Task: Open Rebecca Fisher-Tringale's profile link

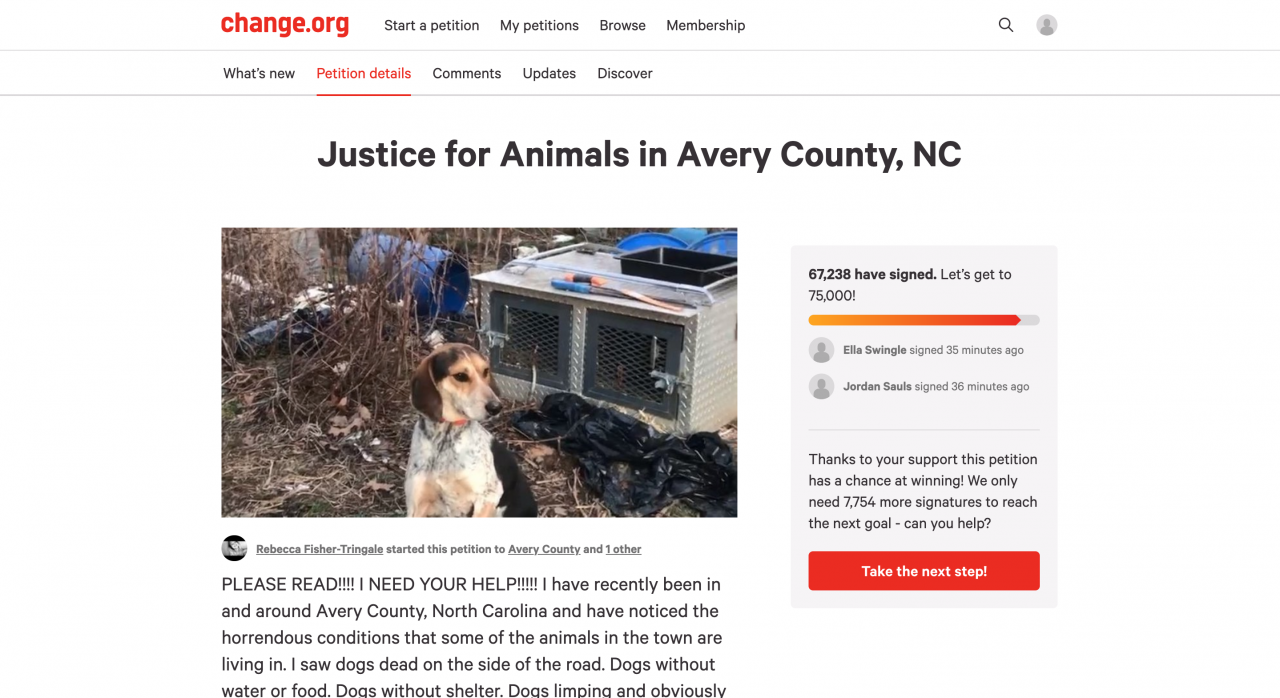Action: click(x=320, y=549)
